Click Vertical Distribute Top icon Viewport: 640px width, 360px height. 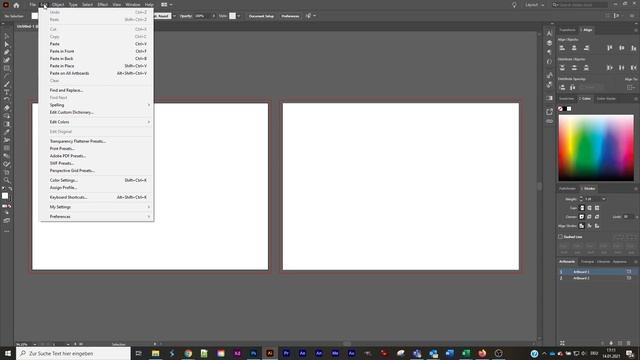(562, 67)
